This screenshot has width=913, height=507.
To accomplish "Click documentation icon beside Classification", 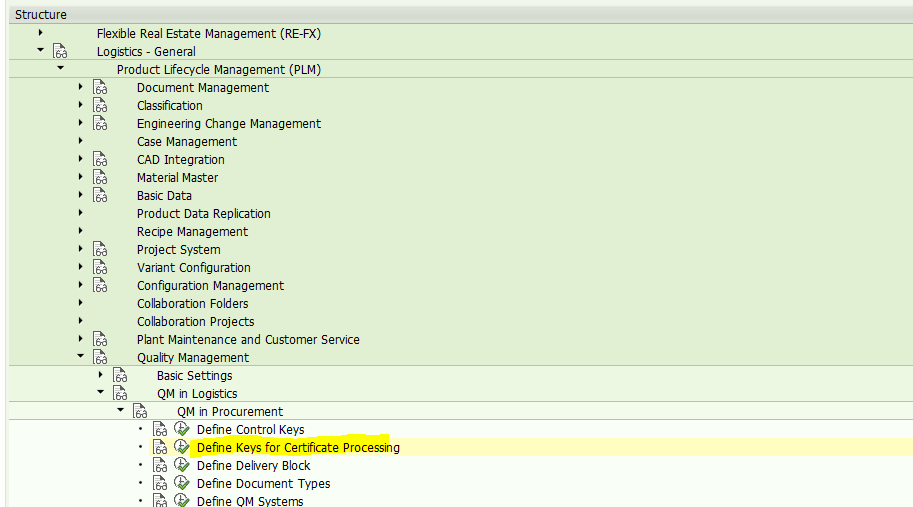I will click(100, 106).
